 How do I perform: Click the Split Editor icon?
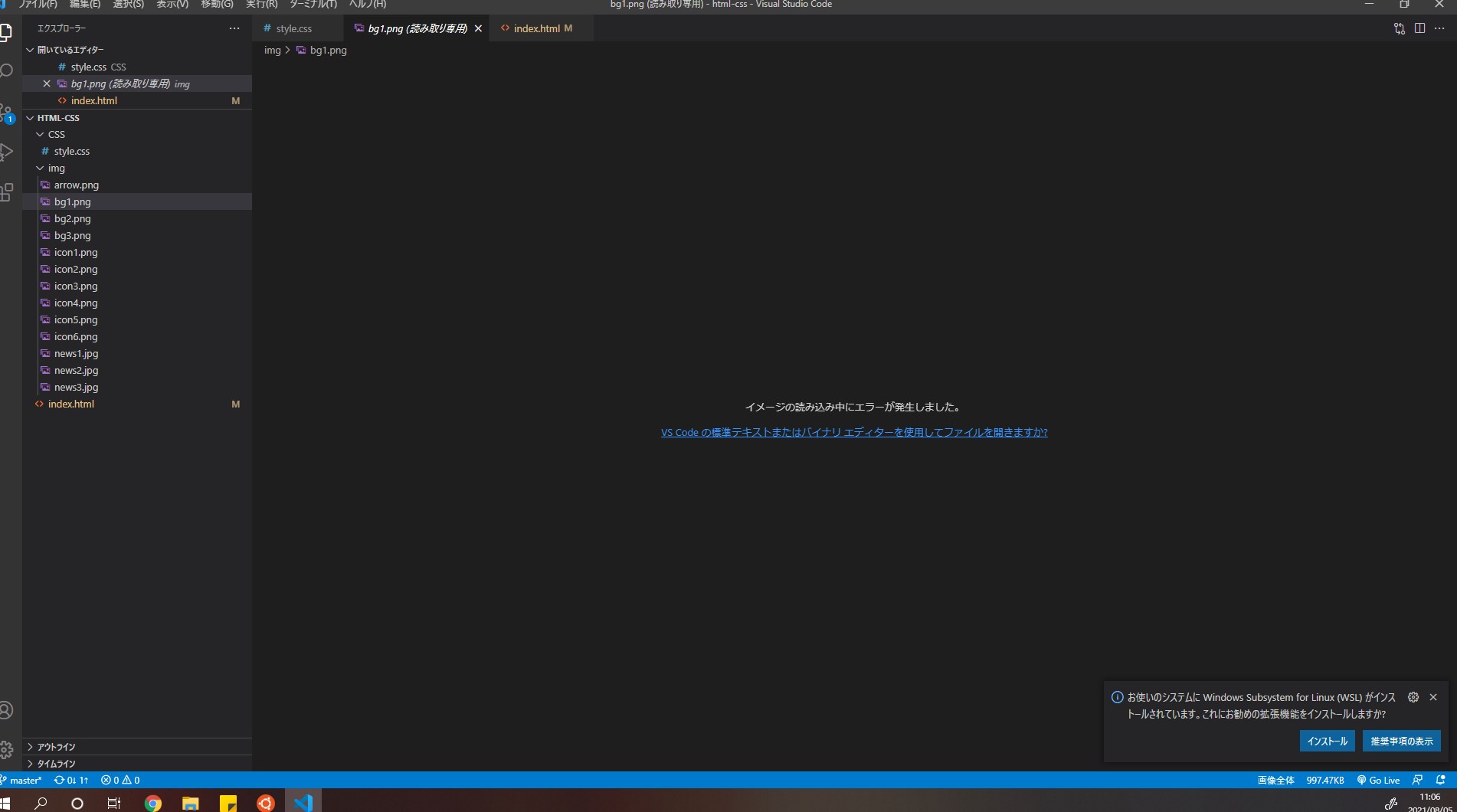pos(1421,28)
